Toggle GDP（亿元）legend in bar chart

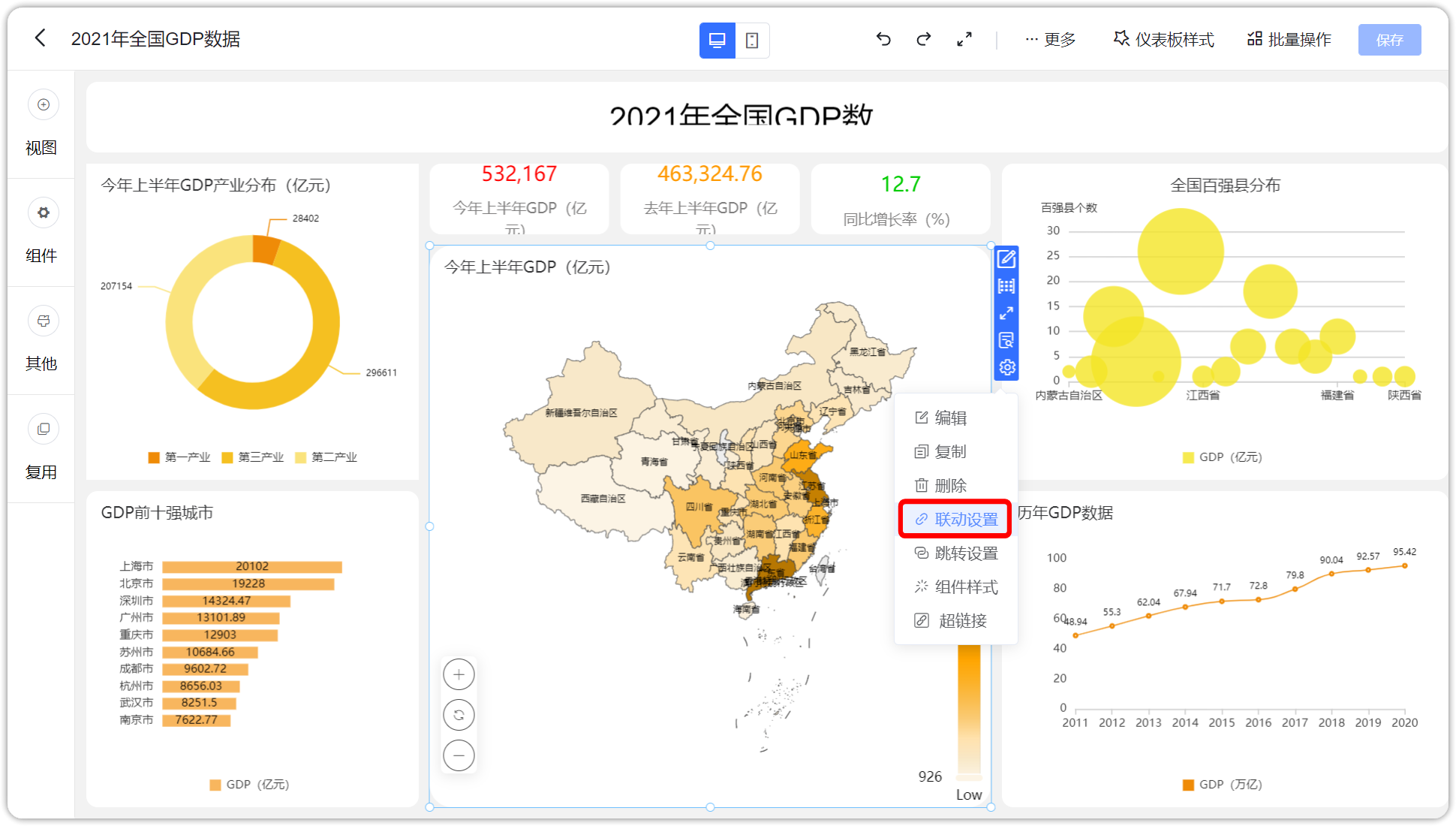pos(249,785)
